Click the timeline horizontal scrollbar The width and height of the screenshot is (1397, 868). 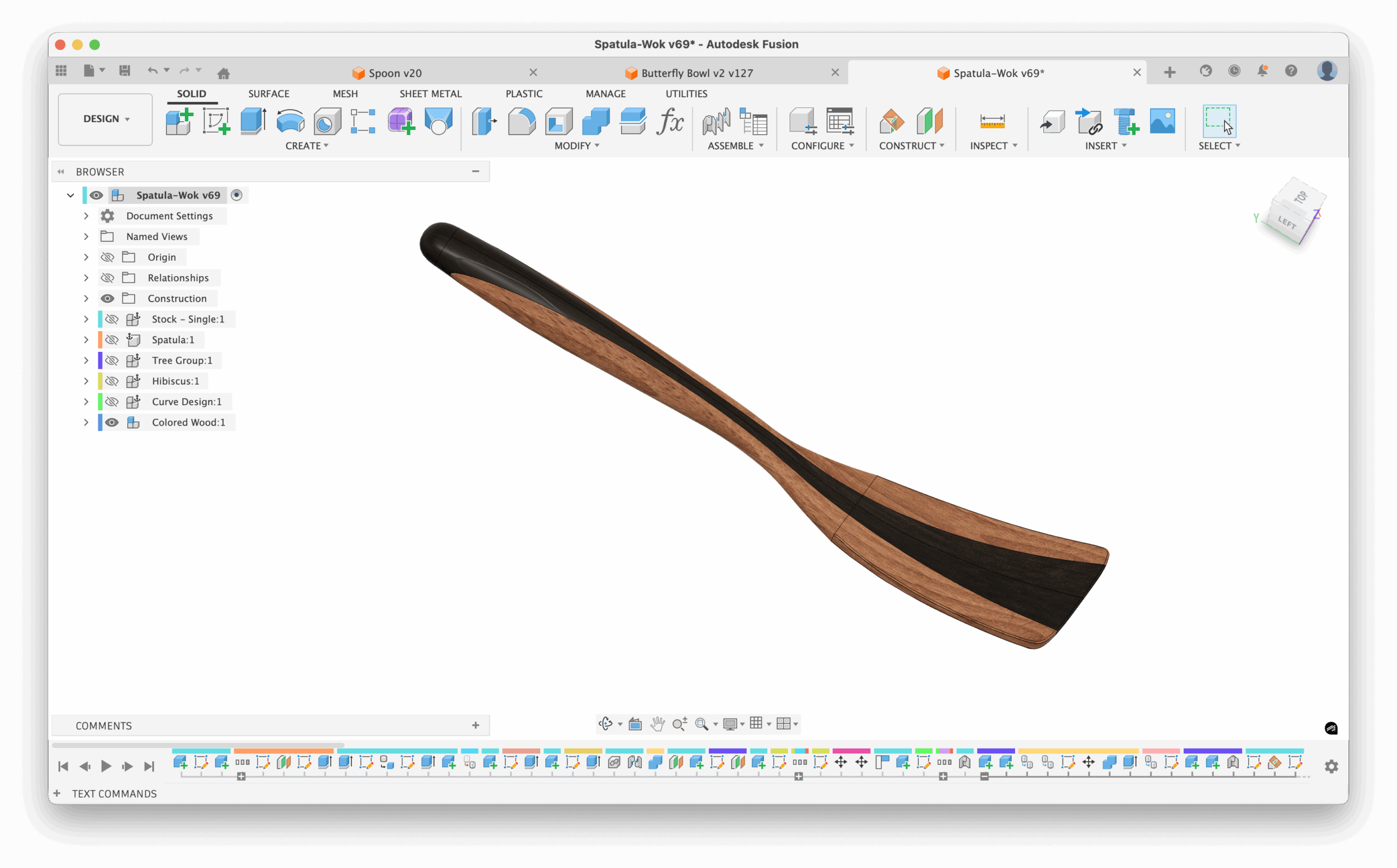(x=198, y=745)
